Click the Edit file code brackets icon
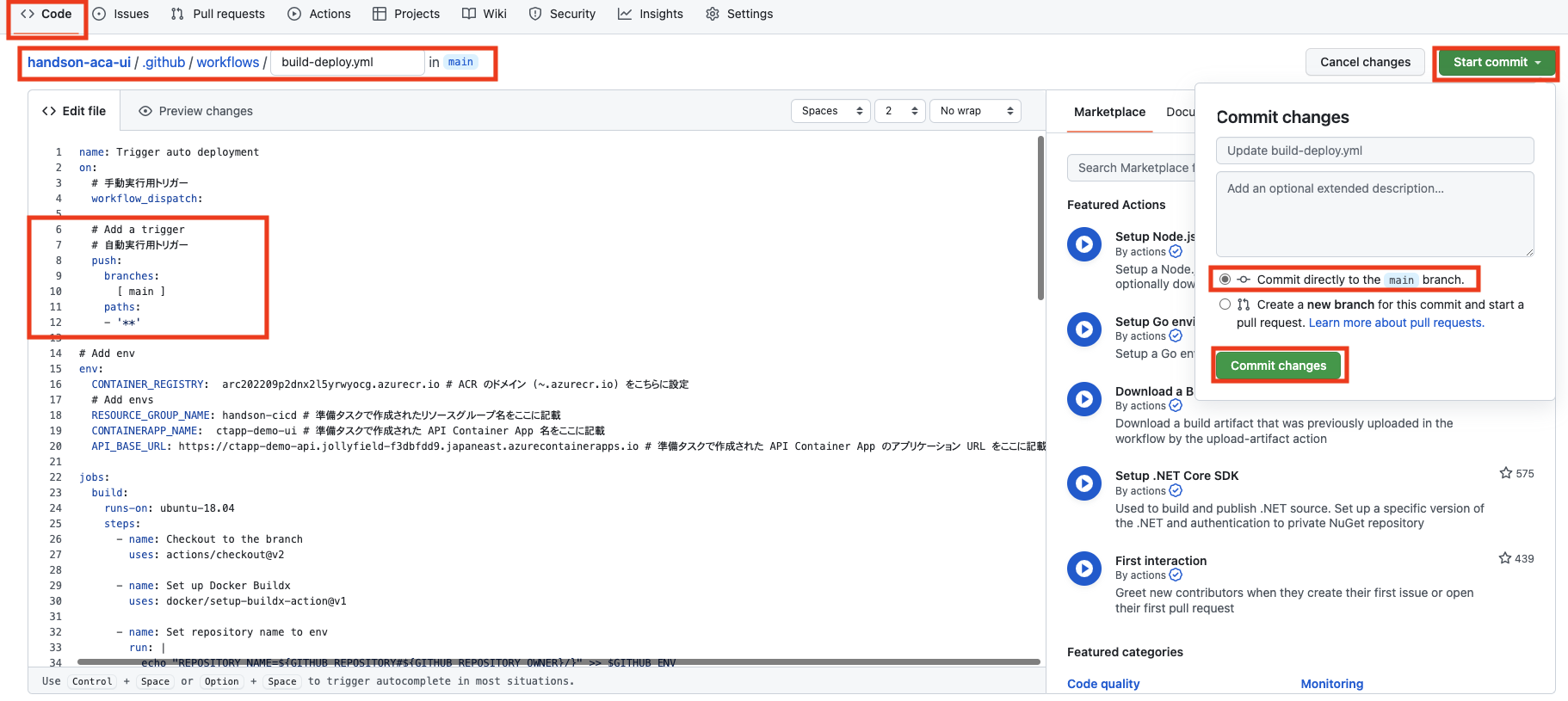This screenshot has width=1568, height=701. [x=49, y=111]
